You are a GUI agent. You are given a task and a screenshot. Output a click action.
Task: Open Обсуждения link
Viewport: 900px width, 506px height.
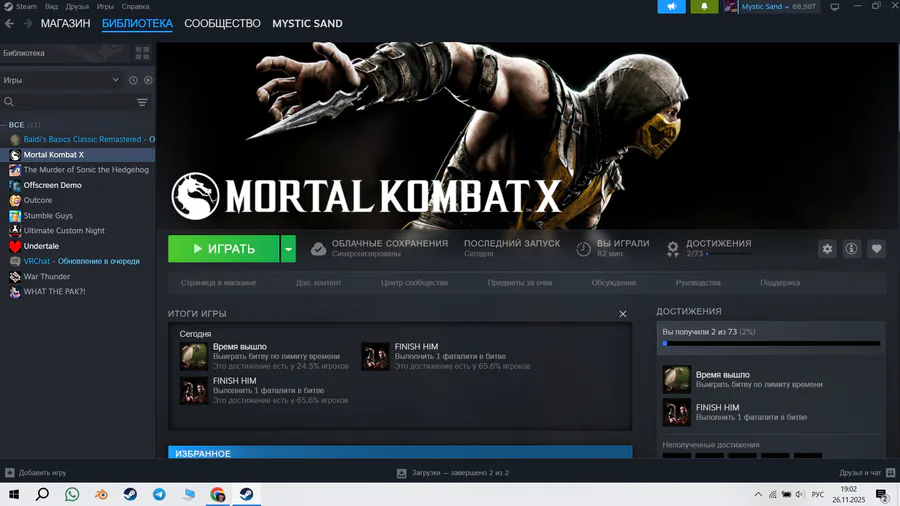(x=614, y=283)
